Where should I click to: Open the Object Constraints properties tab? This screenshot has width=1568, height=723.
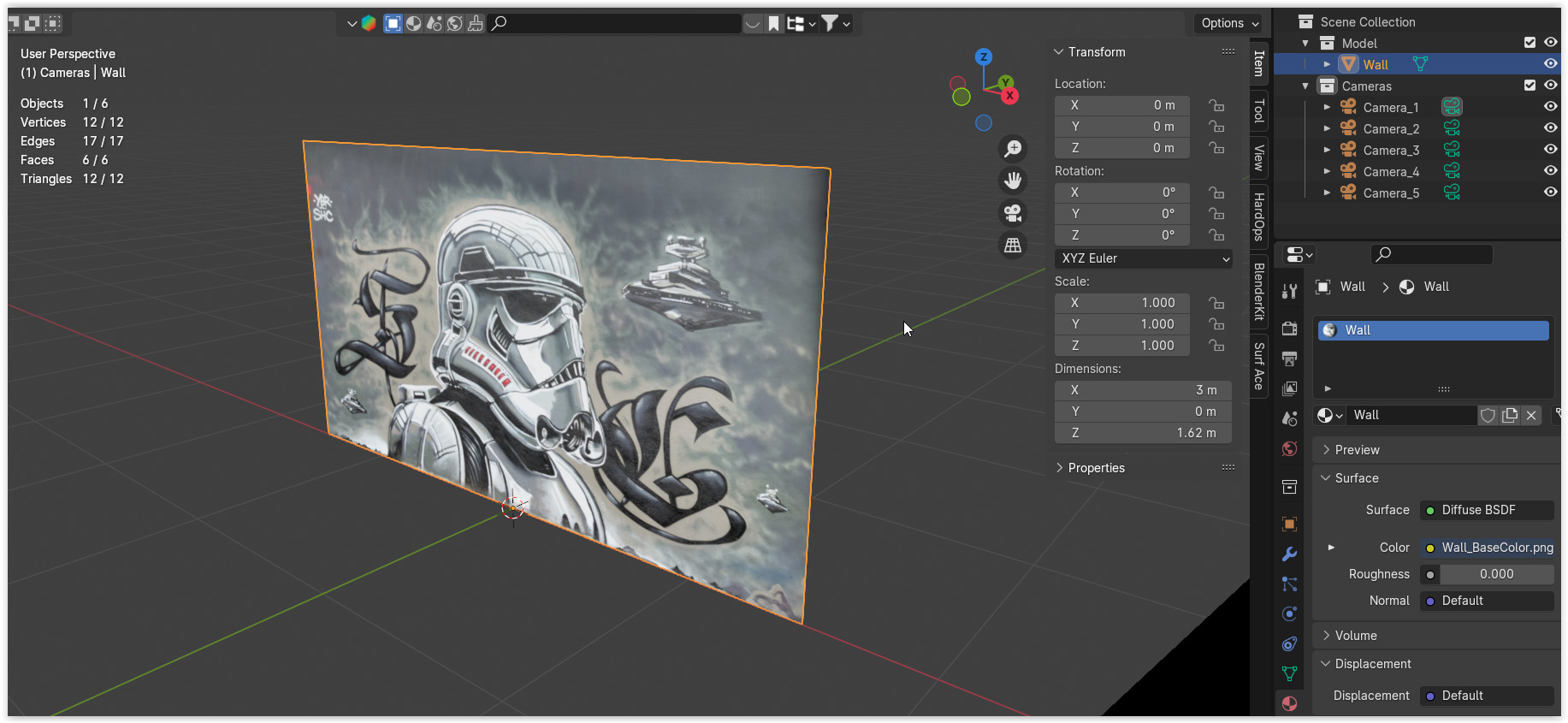click(x=1290, y=644)
